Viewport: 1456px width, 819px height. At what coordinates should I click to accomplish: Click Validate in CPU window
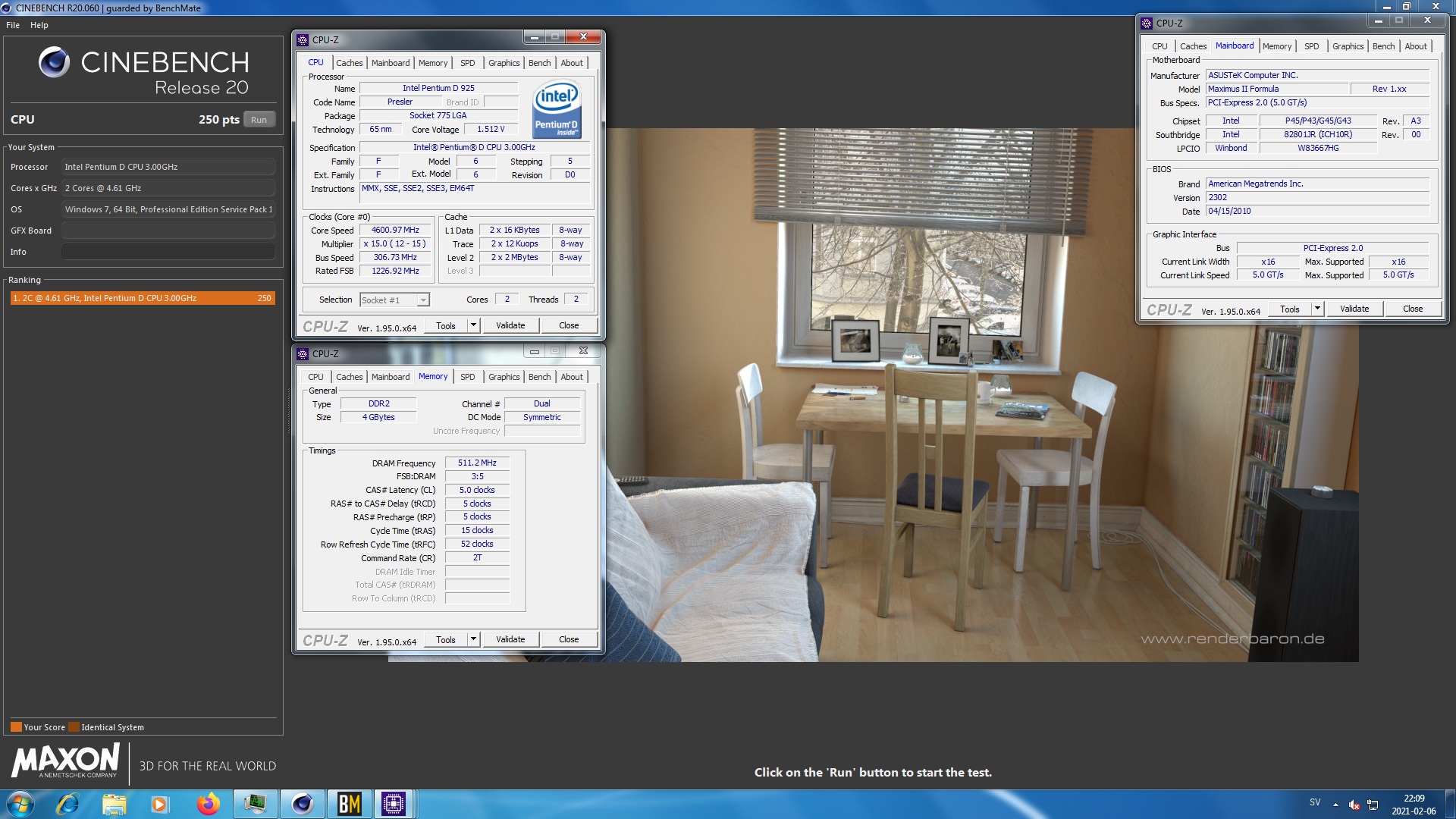(x=510, y=325)
